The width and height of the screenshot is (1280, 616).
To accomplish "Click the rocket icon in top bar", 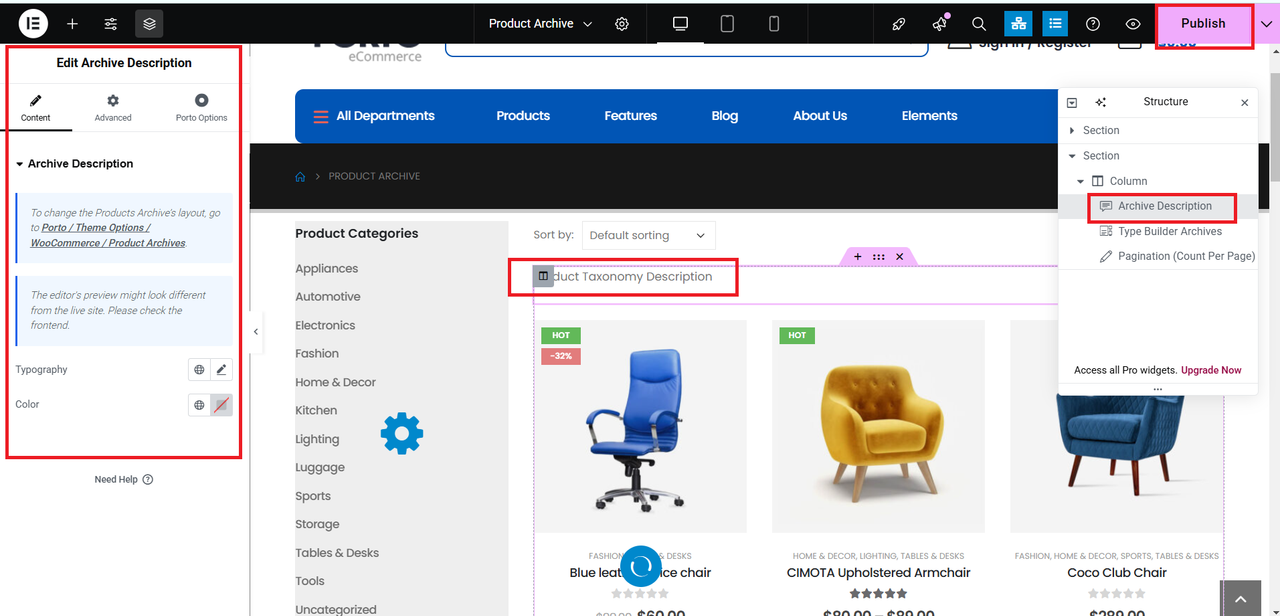I will 898,24.
